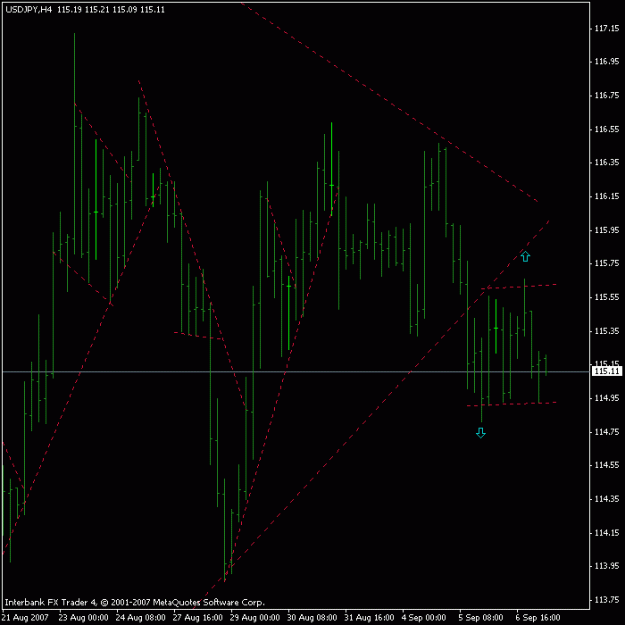The height and width of the screenshot is (625, 625).
Task: Click the 24 Aug 08:00 time label
Action: click(140, 618)
